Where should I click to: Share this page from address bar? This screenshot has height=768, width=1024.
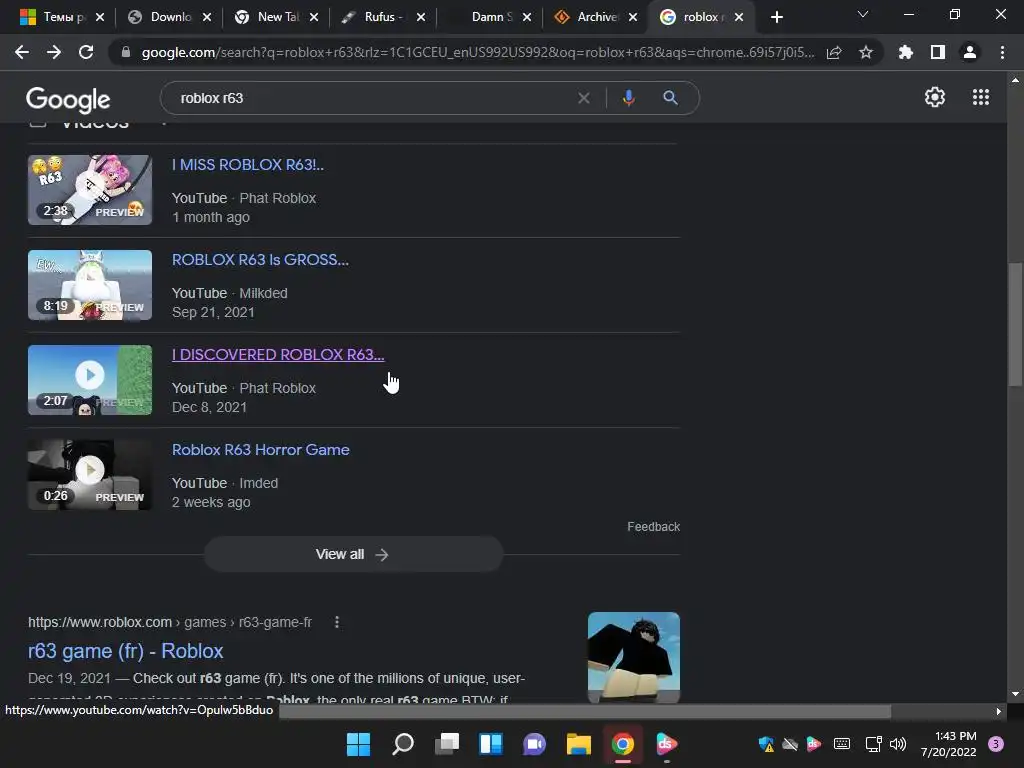pos(834,52)
